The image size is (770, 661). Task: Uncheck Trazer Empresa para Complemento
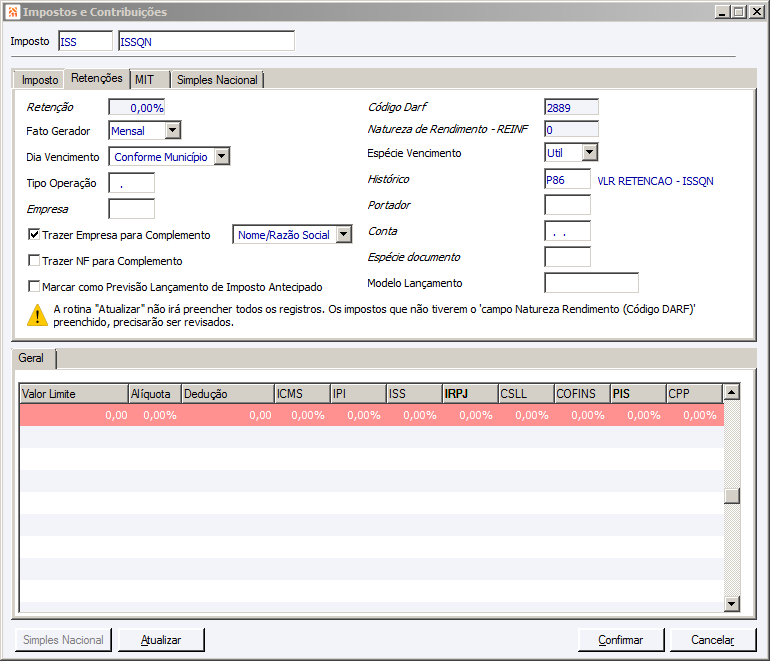coord(34,235)
